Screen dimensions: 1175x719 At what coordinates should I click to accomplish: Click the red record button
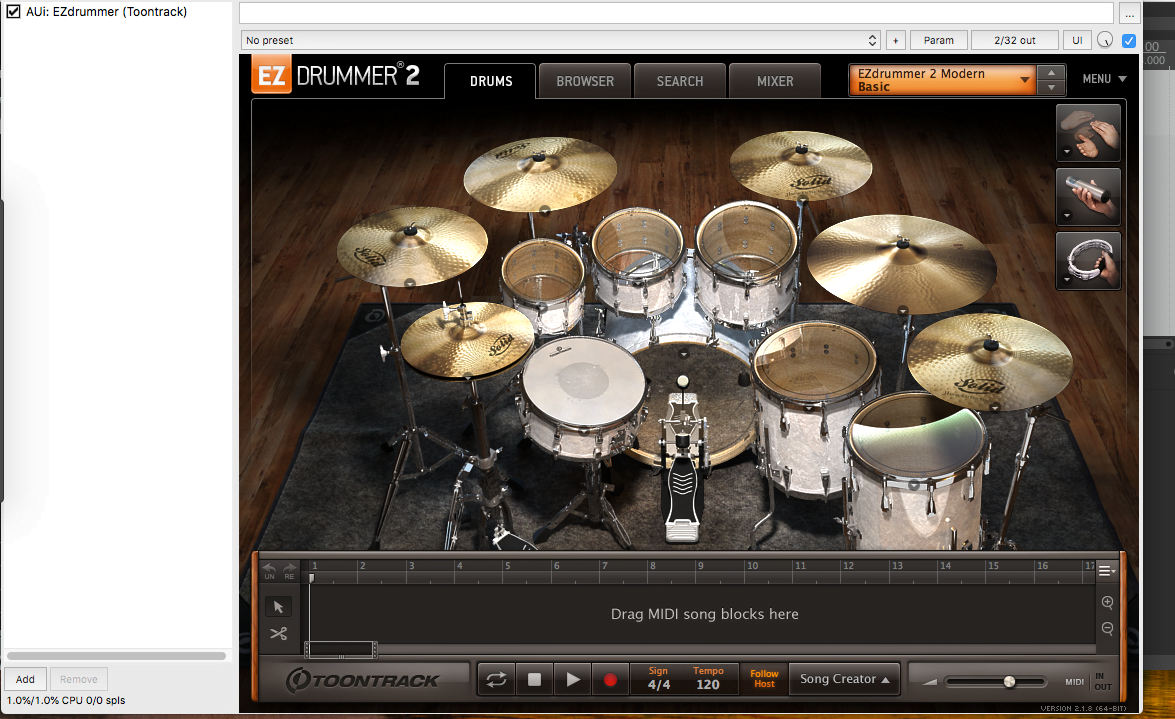[x=611, y=679]
